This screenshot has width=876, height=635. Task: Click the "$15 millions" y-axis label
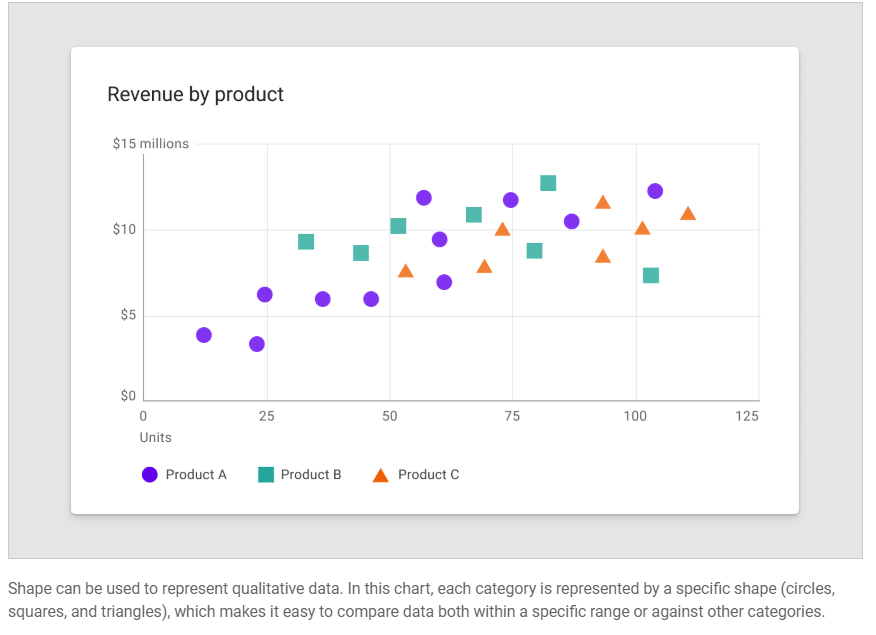coord(150,144)
